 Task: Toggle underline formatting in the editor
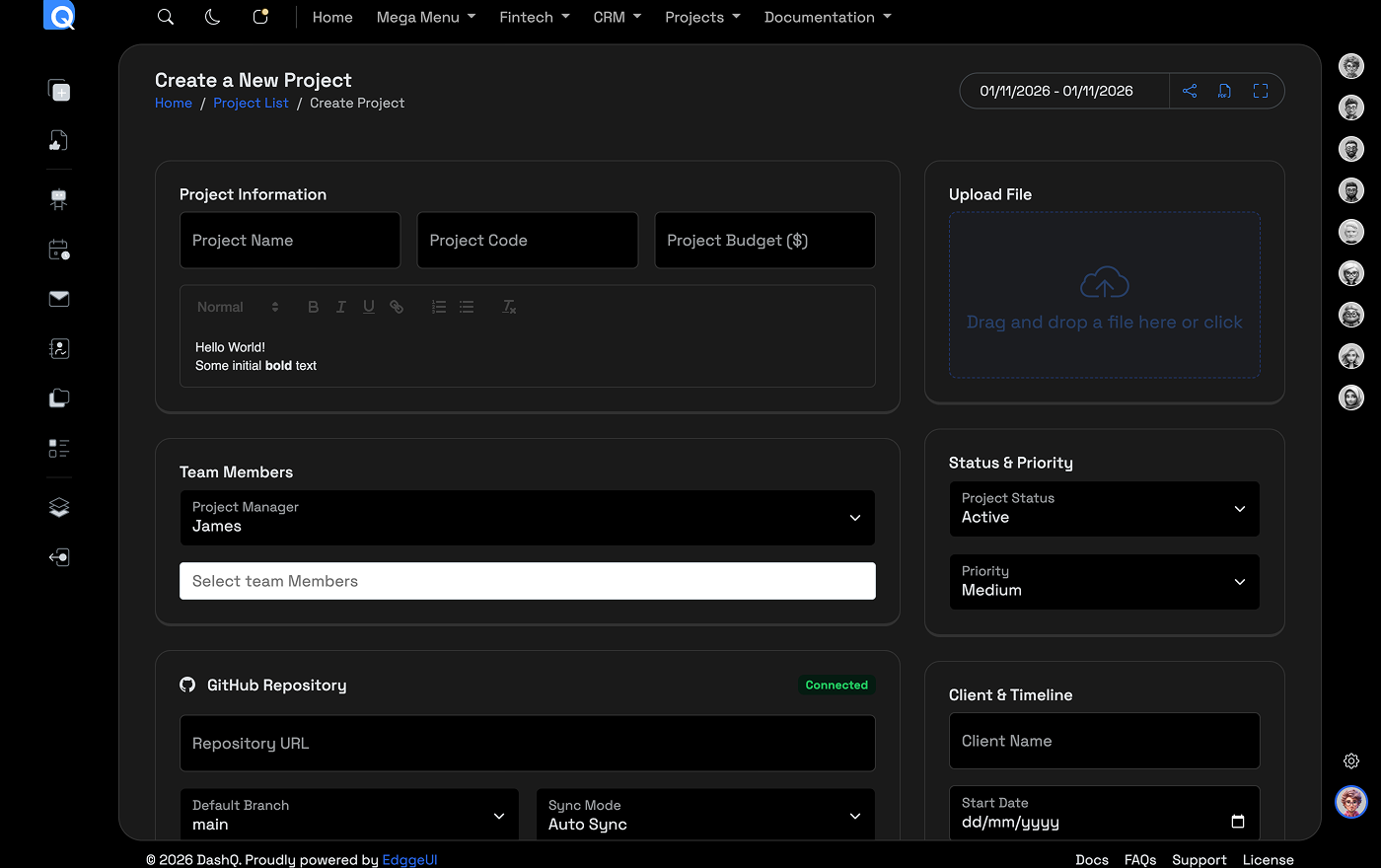[368, 307]
